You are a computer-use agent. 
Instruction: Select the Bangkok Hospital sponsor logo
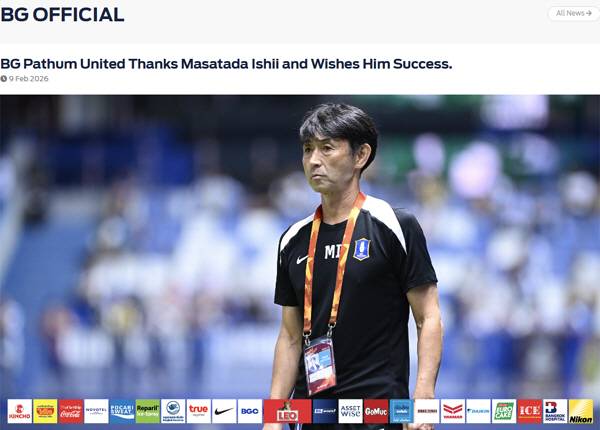pyautogui.click(x=555, y=411)
